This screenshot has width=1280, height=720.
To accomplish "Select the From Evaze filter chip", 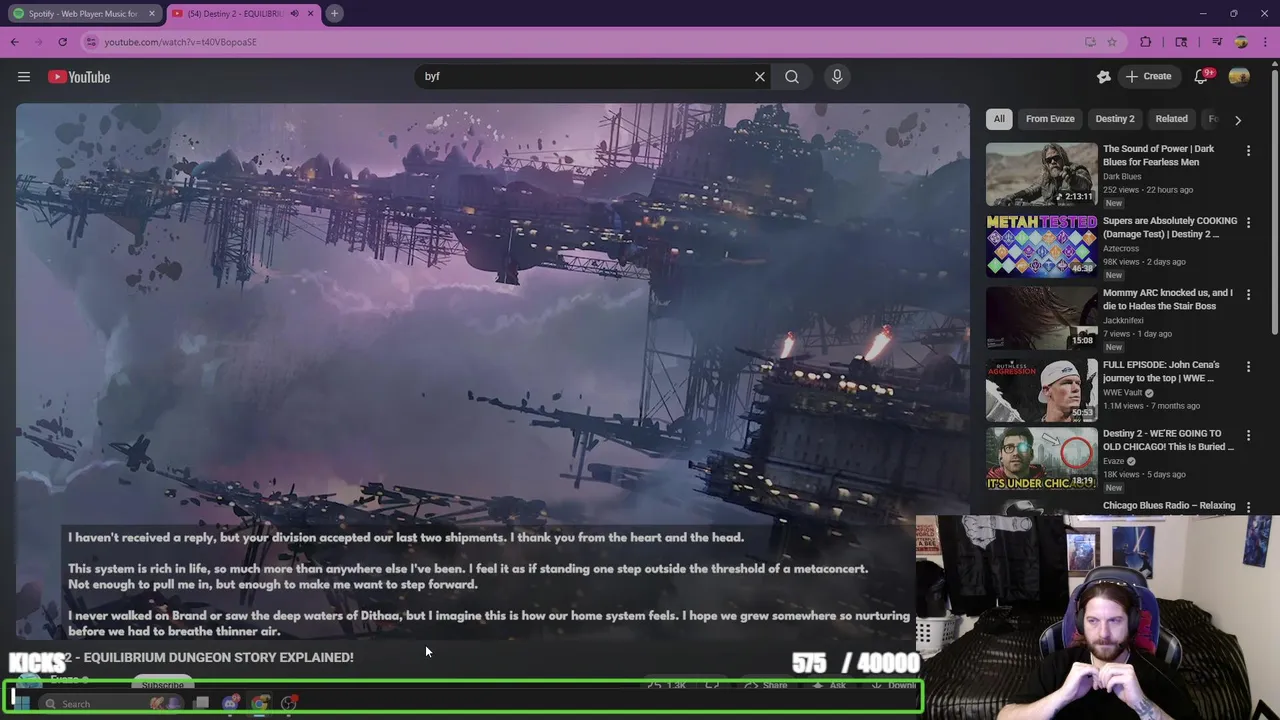I will (1050, 119).
